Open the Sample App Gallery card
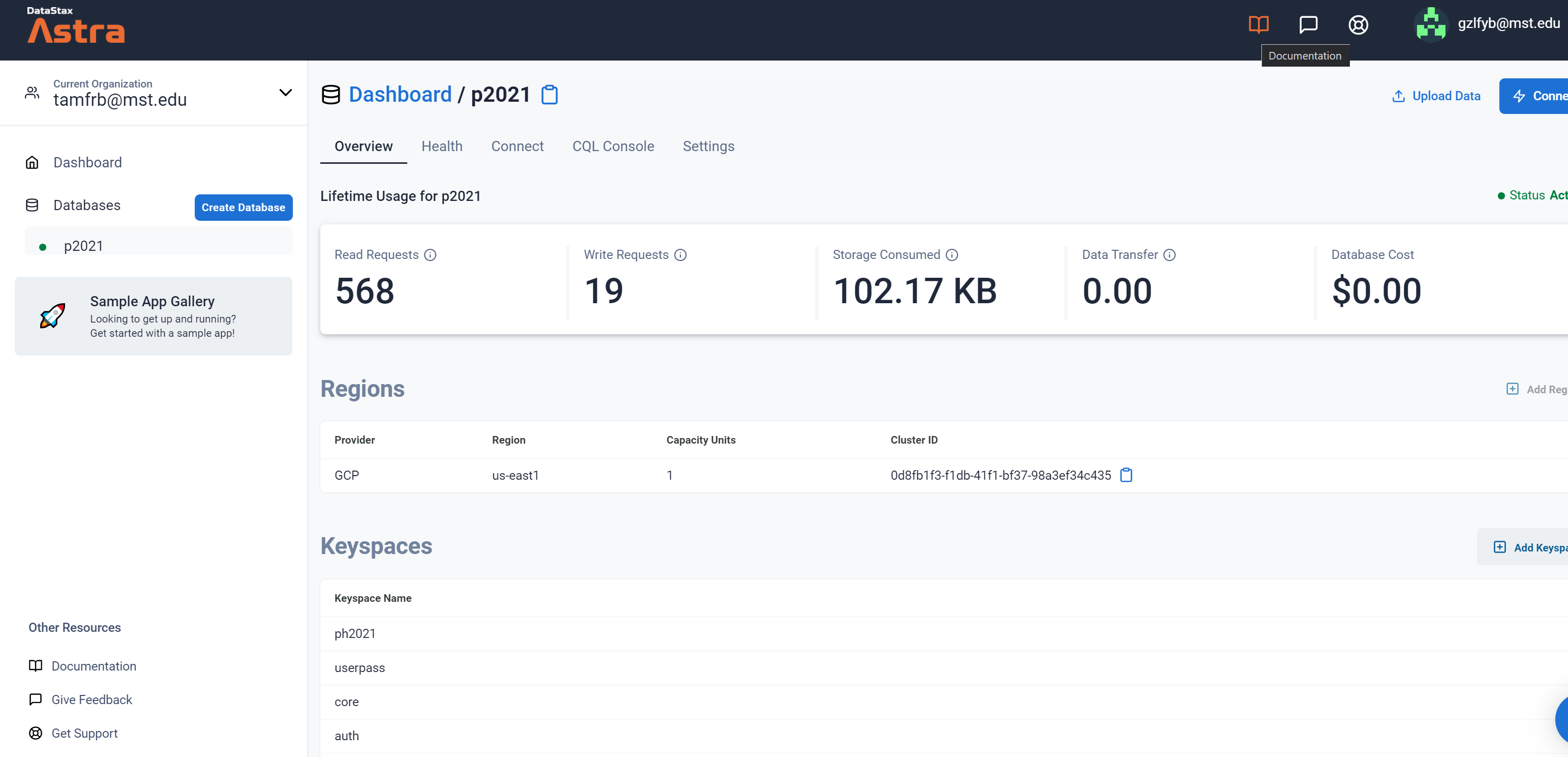Image resolution: width=1568 pixels, height=757 pixels. pos(154,316)
